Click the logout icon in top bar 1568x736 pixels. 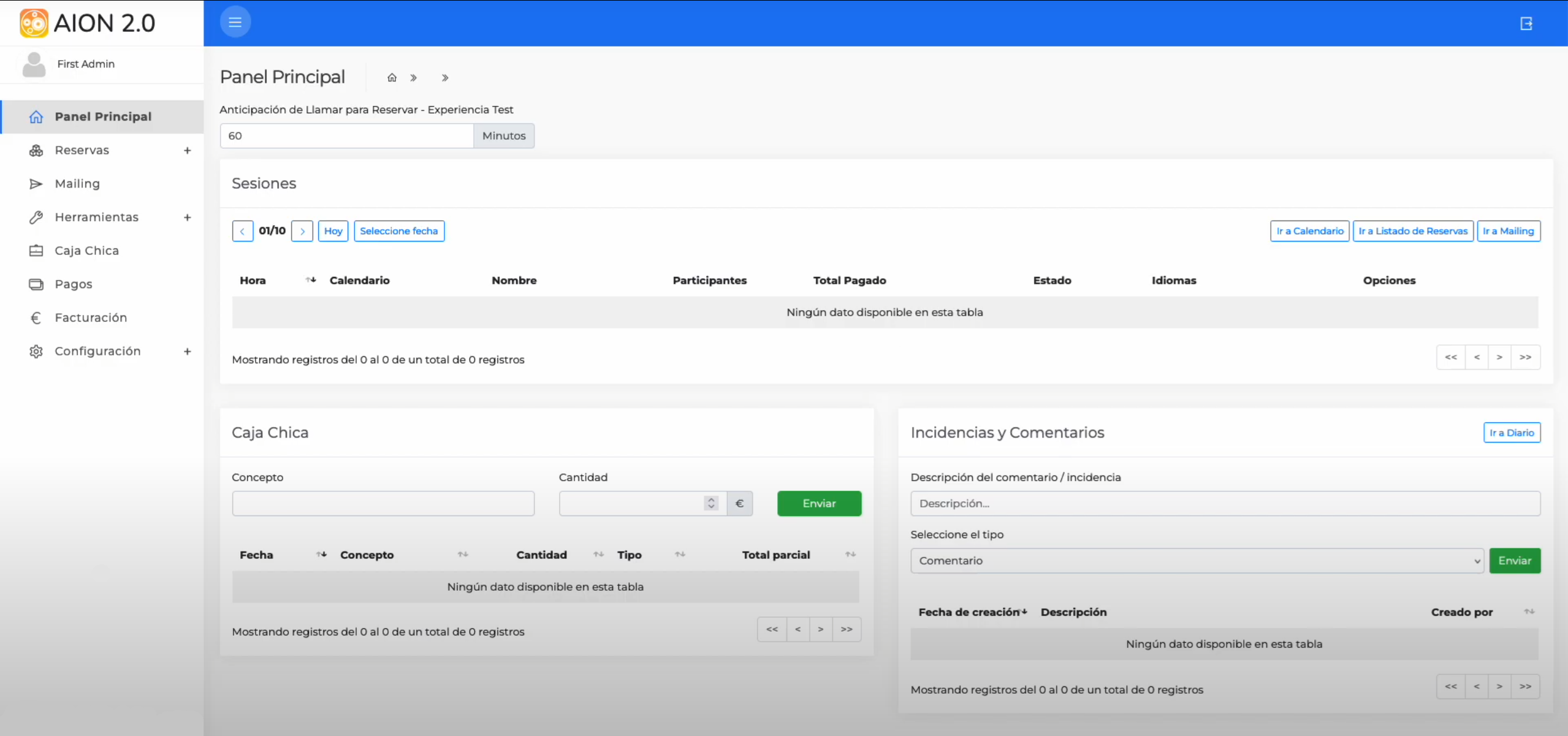click(x=1526, y=23)
